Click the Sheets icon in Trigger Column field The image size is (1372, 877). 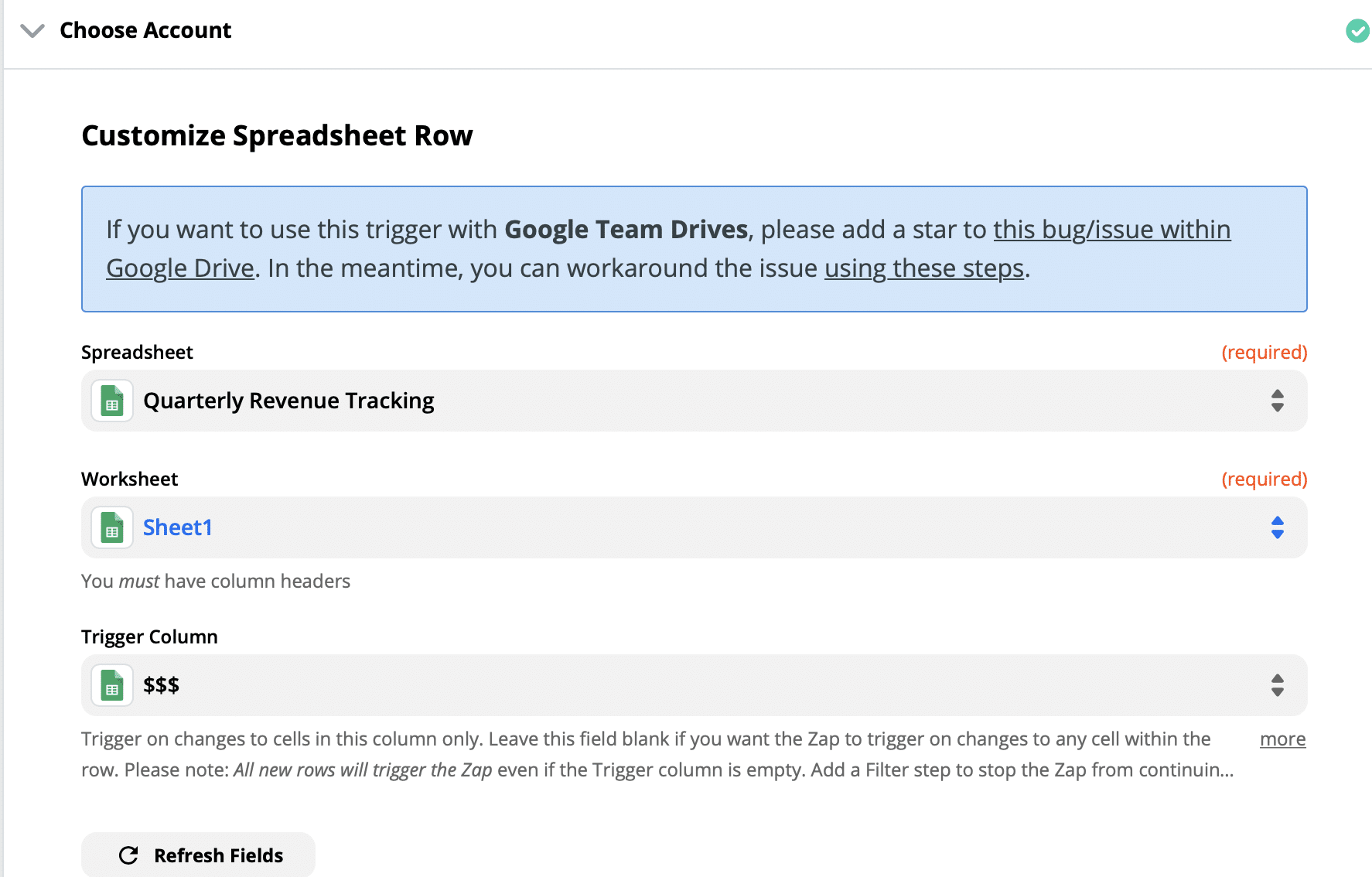click(x=112, y=685)
